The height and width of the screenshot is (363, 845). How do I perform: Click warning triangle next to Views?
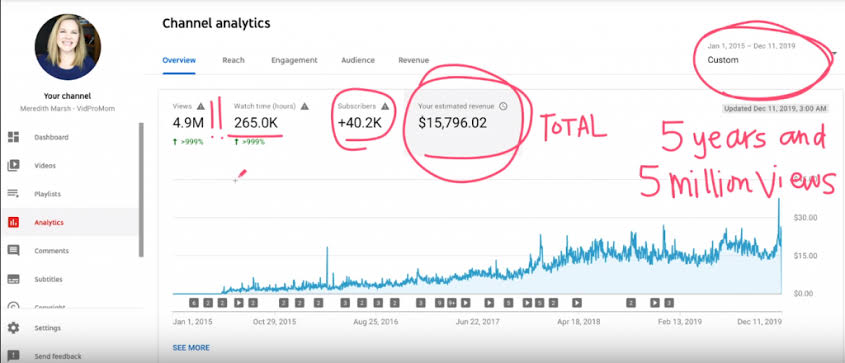point(201,106)
